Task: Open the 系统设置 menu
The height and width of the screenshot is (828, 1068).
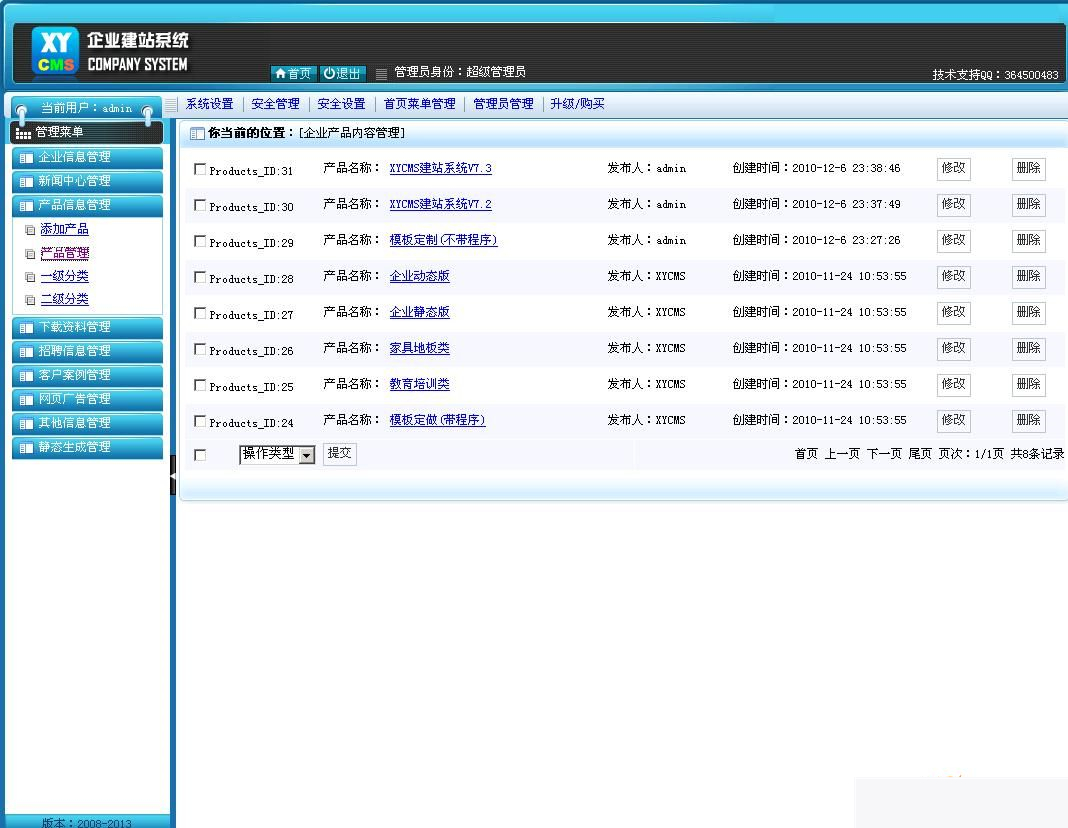Action: coord(211,103)
